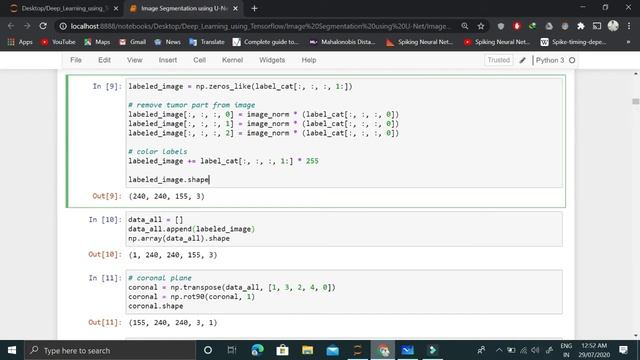640x360 pixels.
Task: Click the Out[9] shape output text
Action: (167, 196)
